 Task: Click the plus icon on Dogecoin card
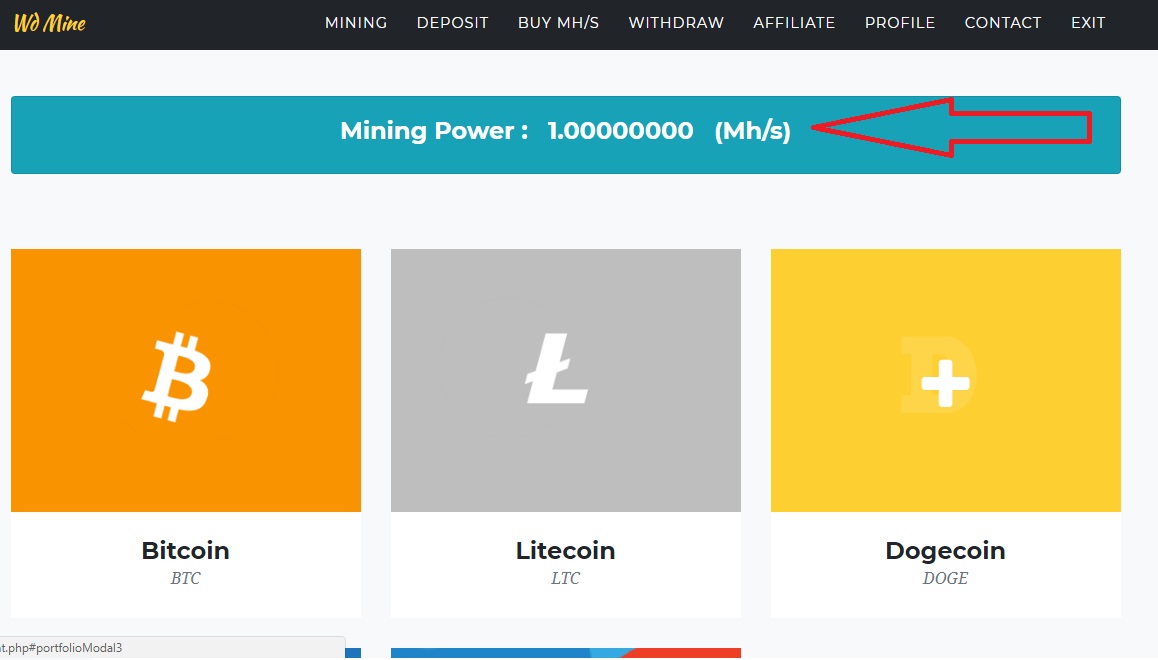(x=945, y=383)
